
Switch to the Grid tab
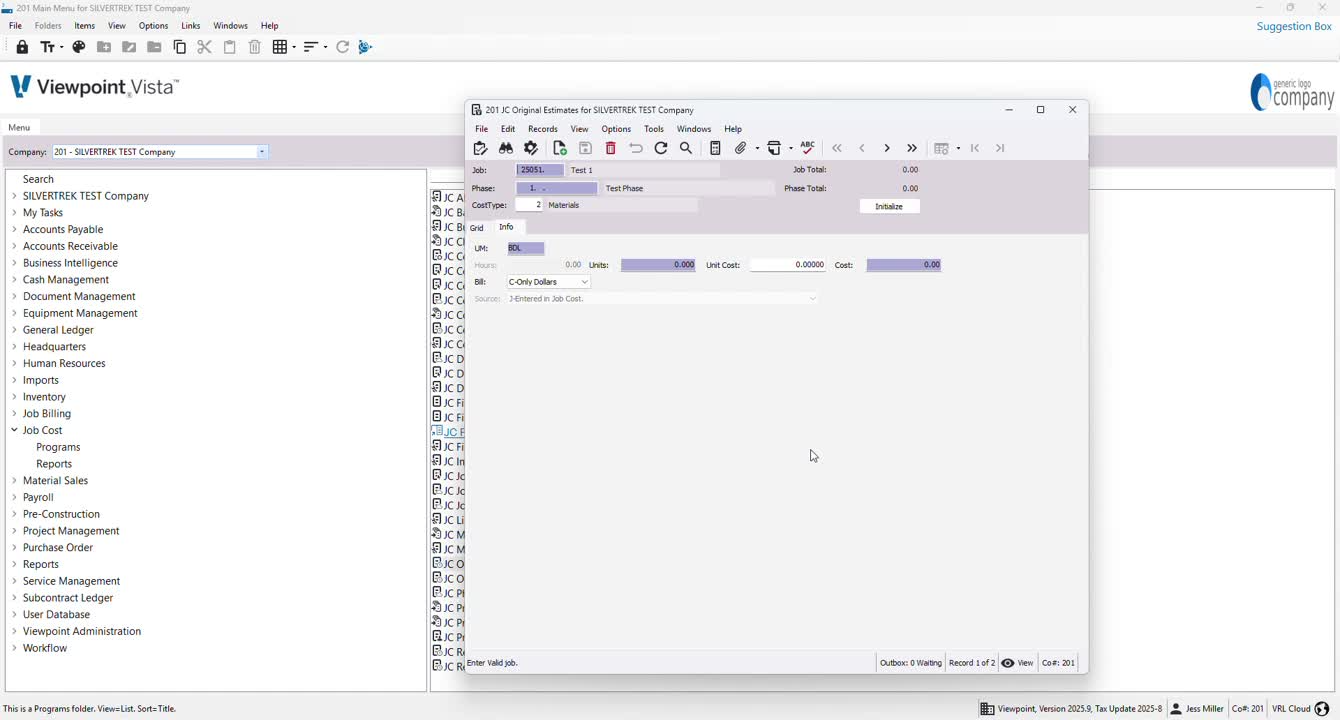[x=477, y=228]
